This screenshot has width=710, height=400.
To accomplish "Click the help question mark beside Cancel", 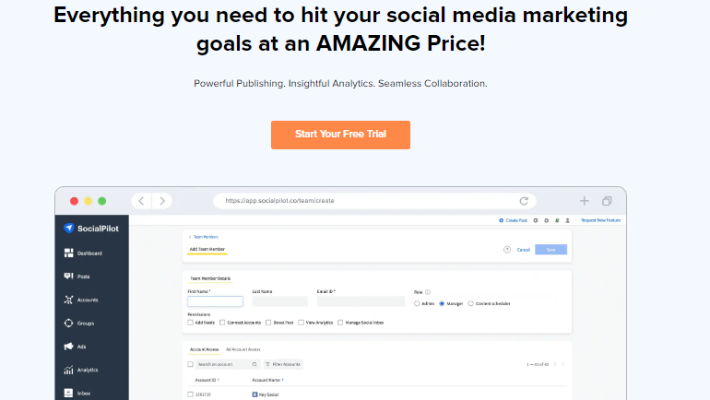I will click(x=507, y=250).
